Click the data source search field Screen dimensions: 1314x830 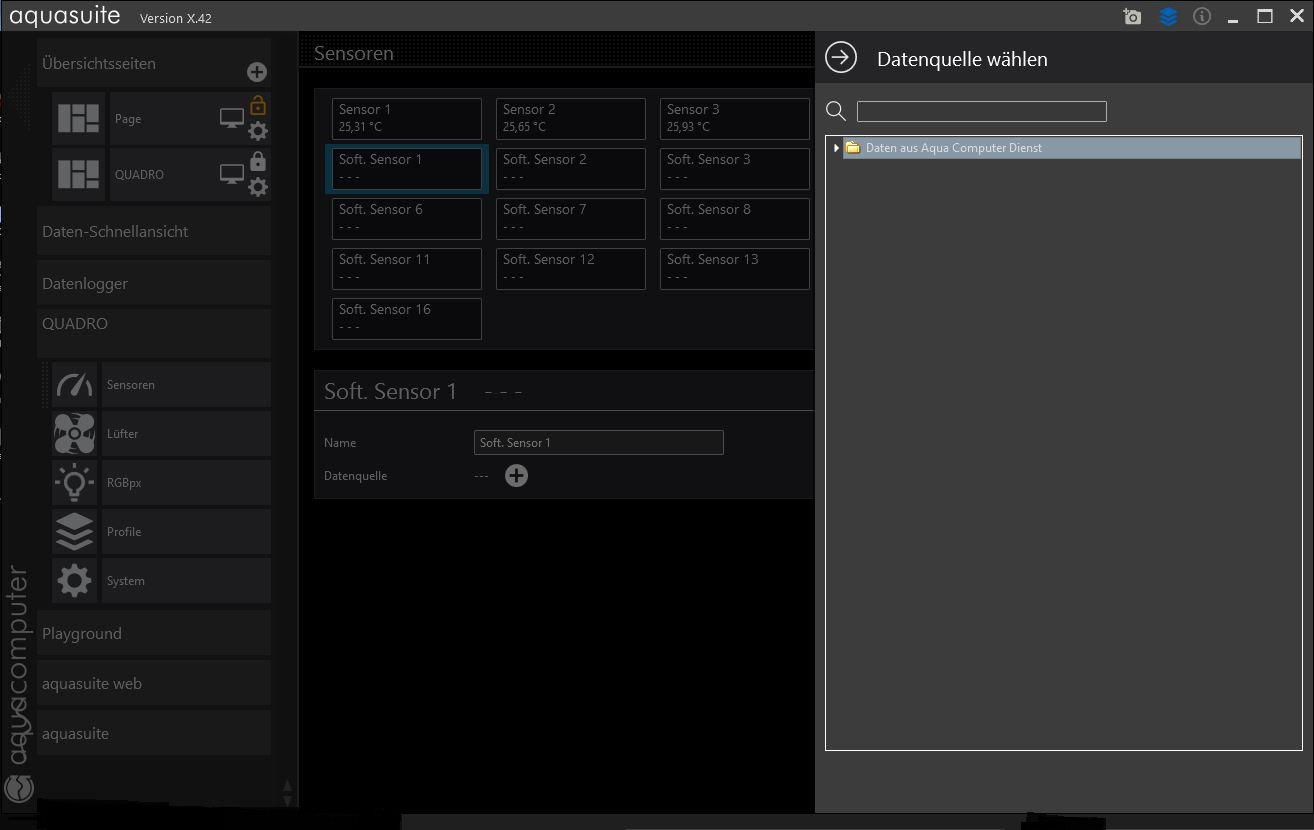(981, 111)
